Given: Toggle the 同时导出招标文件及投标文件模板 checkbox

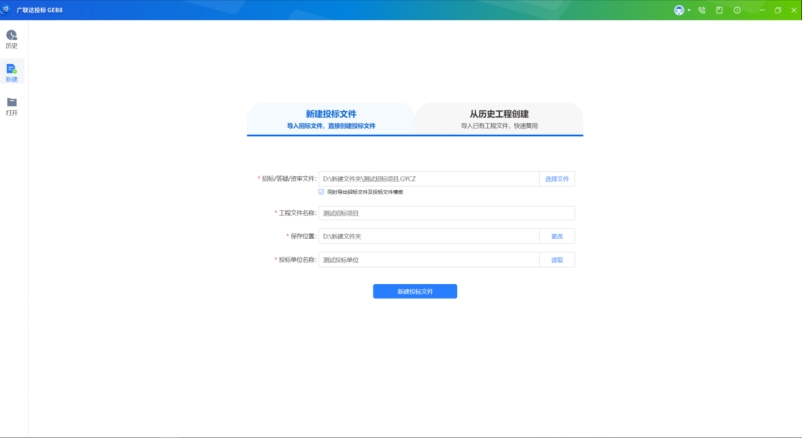Looking at the screenshot, I should click(x=321, y=191).
